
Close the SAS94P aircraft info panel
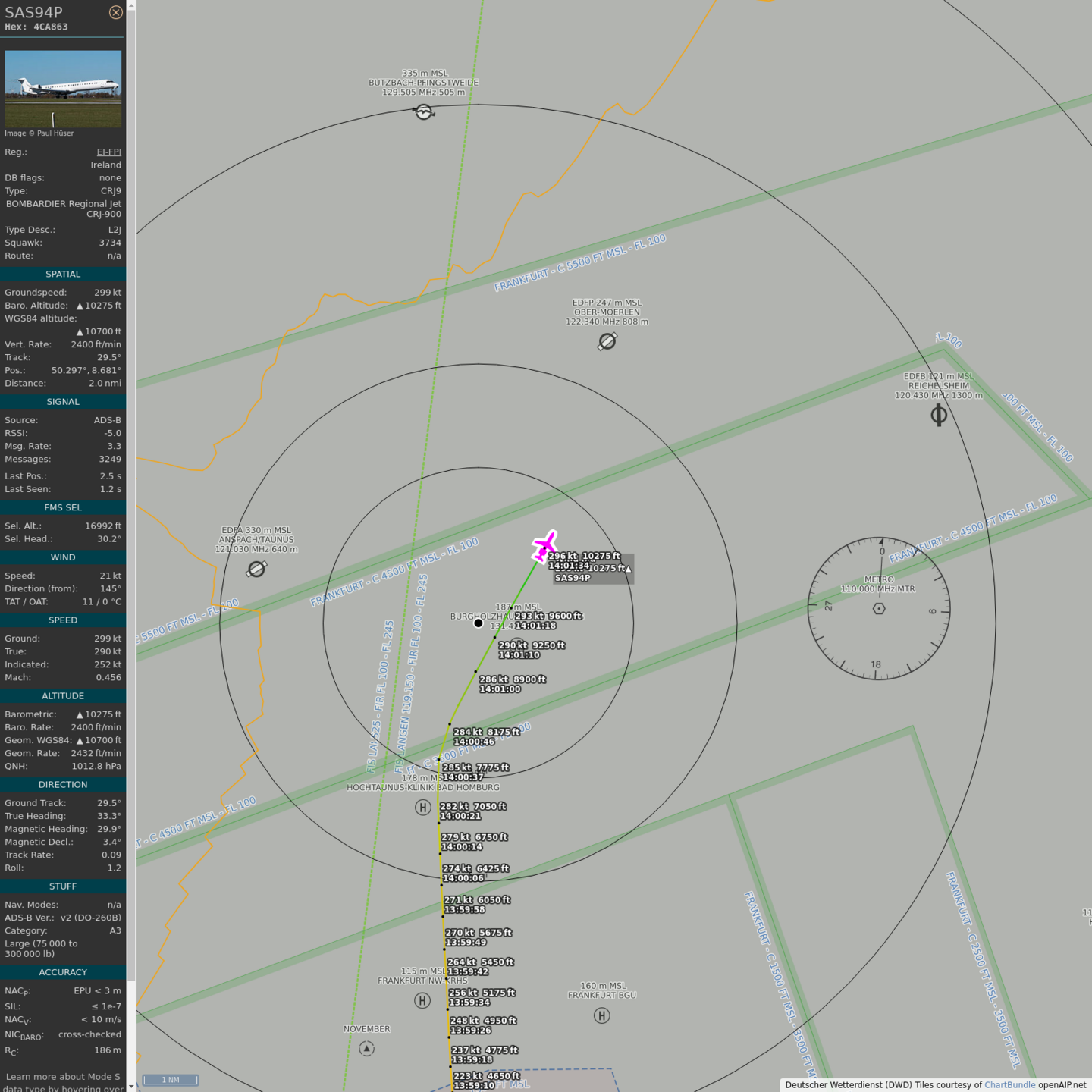point(115,12)
